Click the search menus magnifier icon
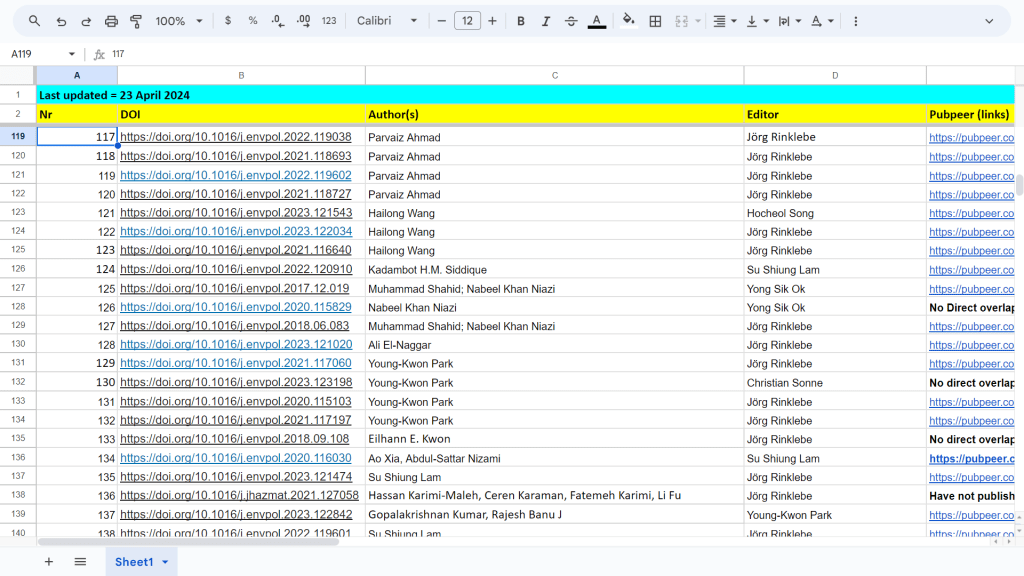The image size is (1024, 576). (x=35, y=21)
